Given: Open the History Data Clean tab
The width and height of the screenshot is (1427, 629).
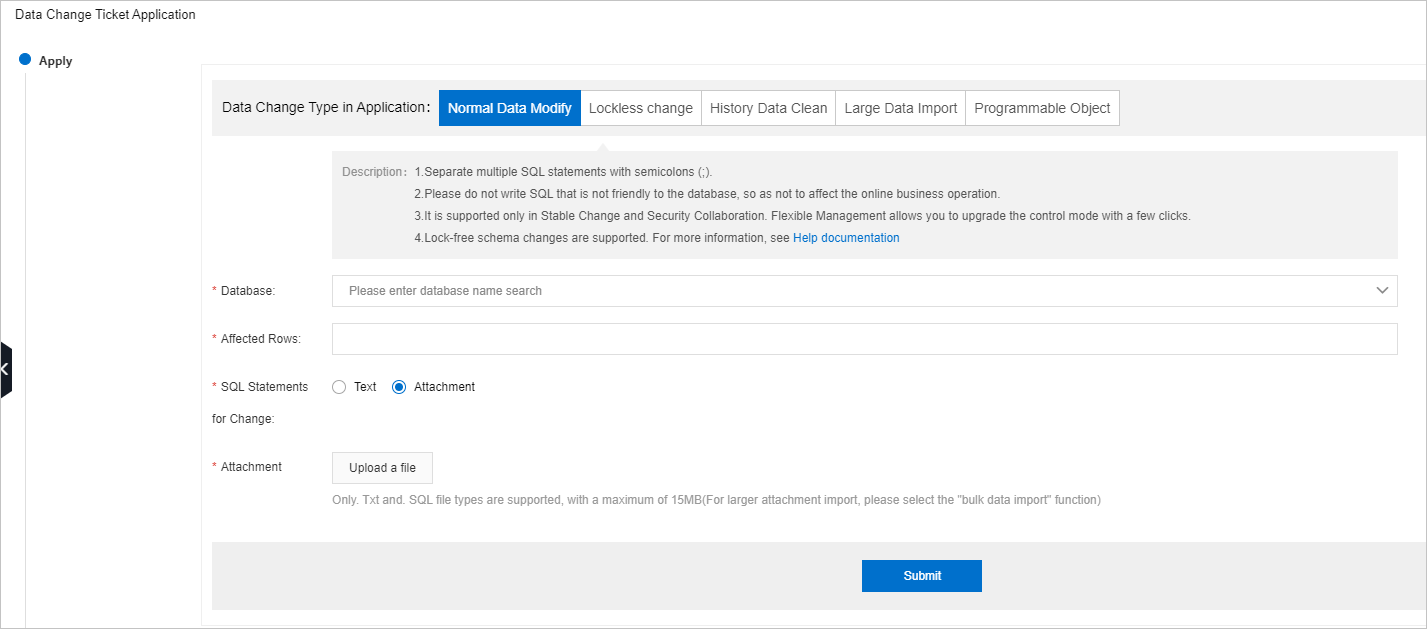Looking at the screenshot, I should (768, 107).
